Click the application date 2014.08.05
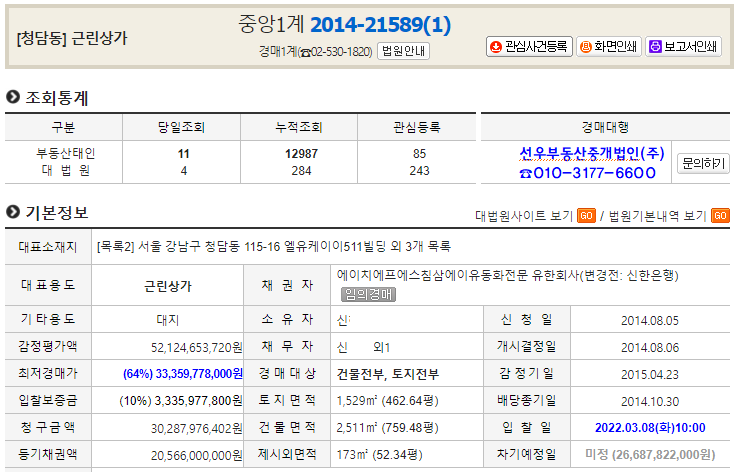This screenshot has width=739, height=472. tap(650, 321)
